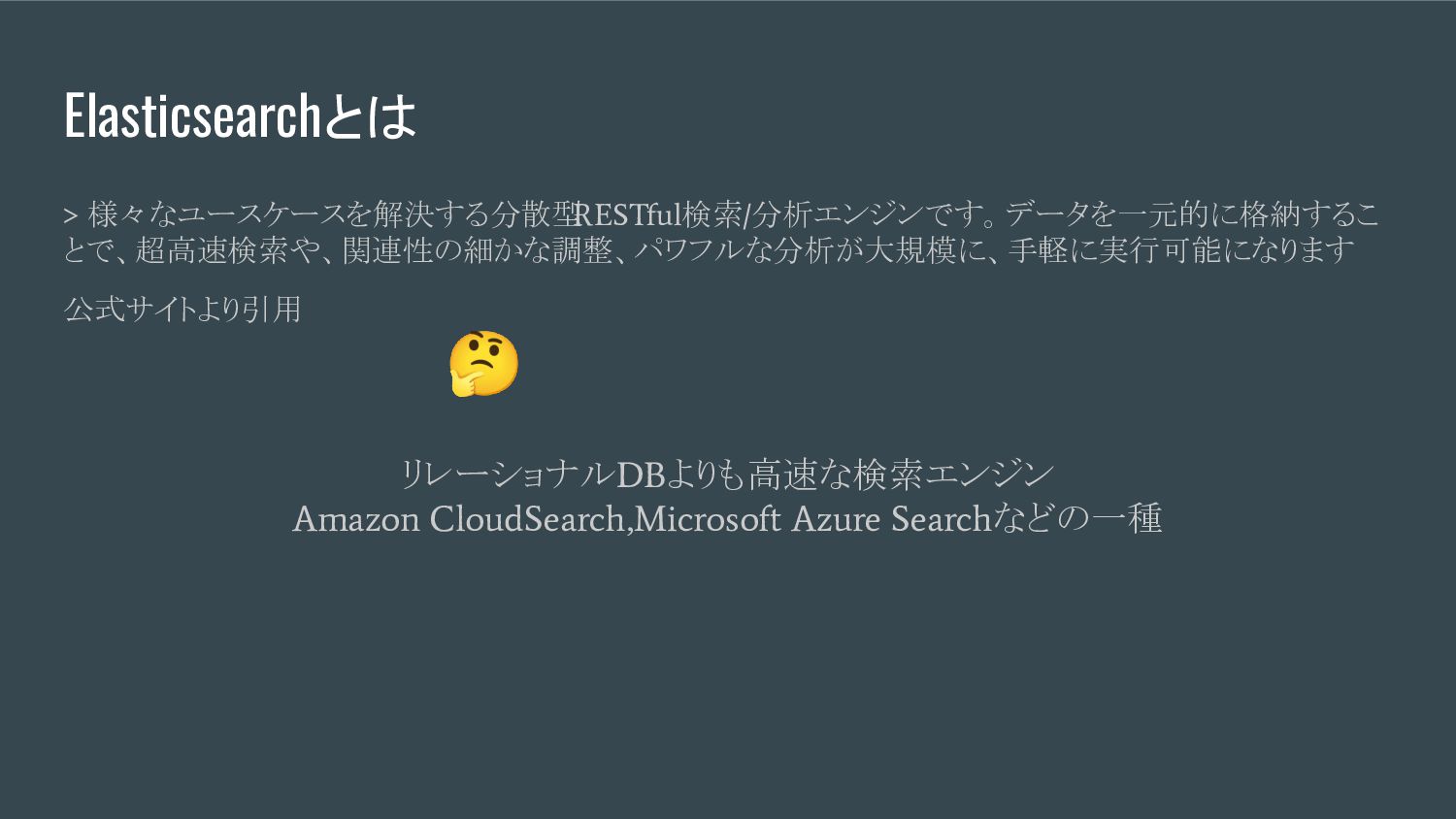Click 高速な検索エンジン in the centered line
This screenshot has height=819, width=1456.
[901, 475]
